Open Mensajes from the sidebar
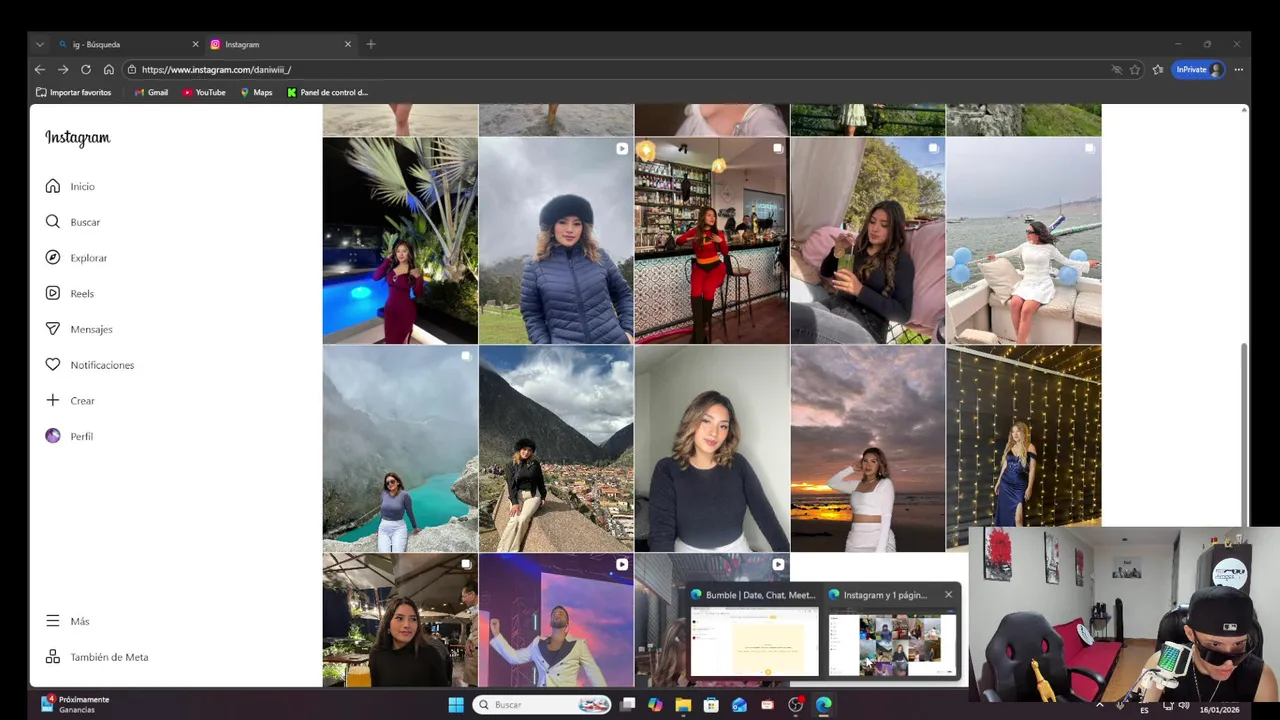Screen dimensions: 1280x720 click(78, 329)
